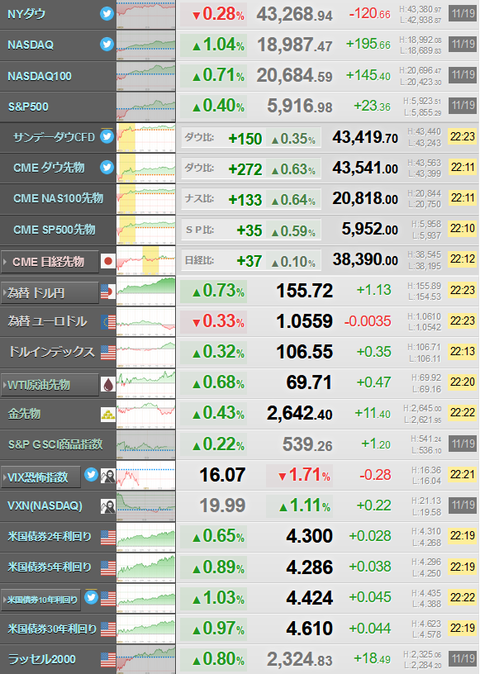Click the Twitter icon beside VIX恐怖指数
This screenshot has height=674, width=480.
click(x=91, y=475)
